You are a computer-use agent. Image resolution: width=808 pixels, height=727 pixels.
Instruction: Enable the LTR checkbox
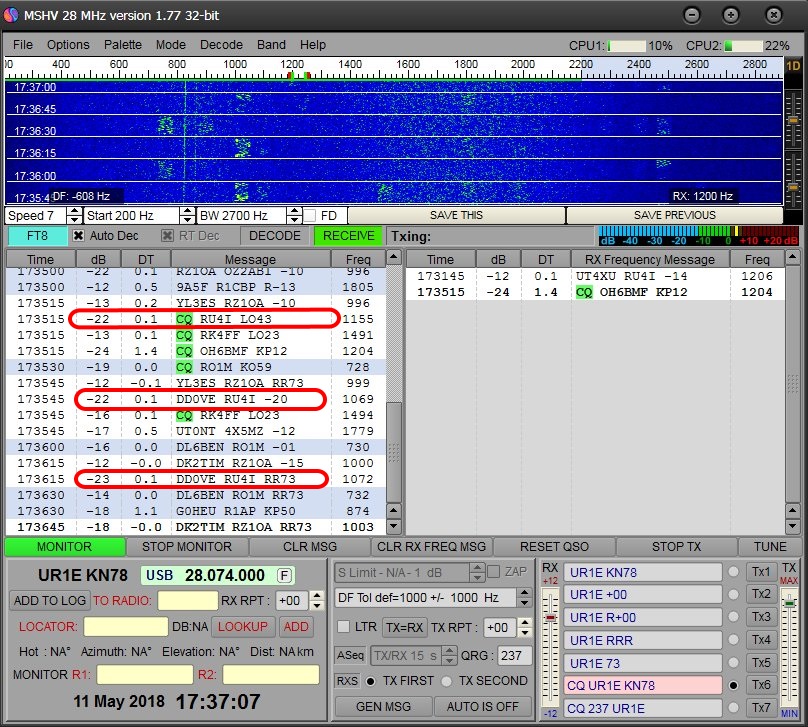pyautogui.click(x=344, y=626)
